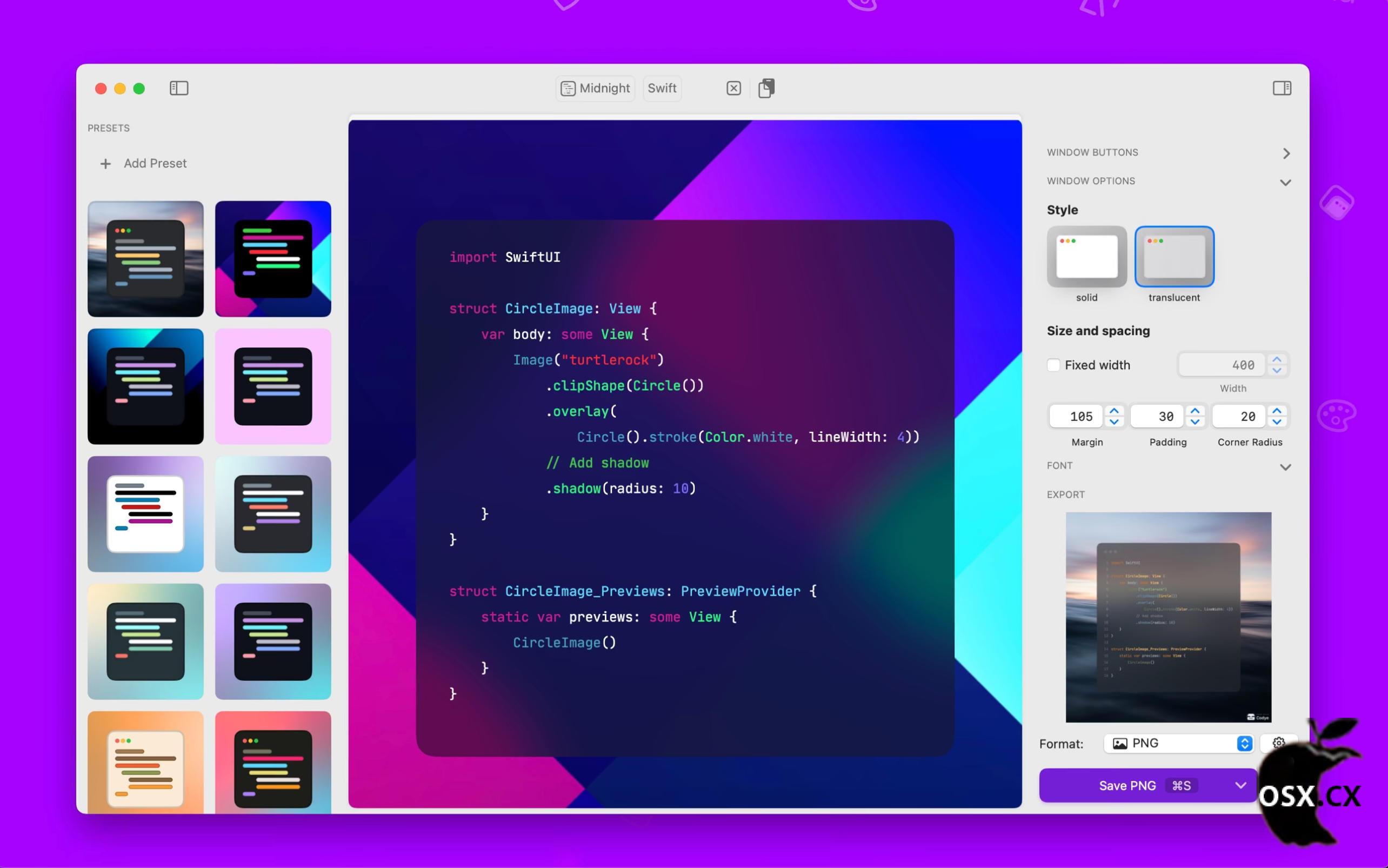Expand the Window Buttons section

click(x=1286, y=153)
